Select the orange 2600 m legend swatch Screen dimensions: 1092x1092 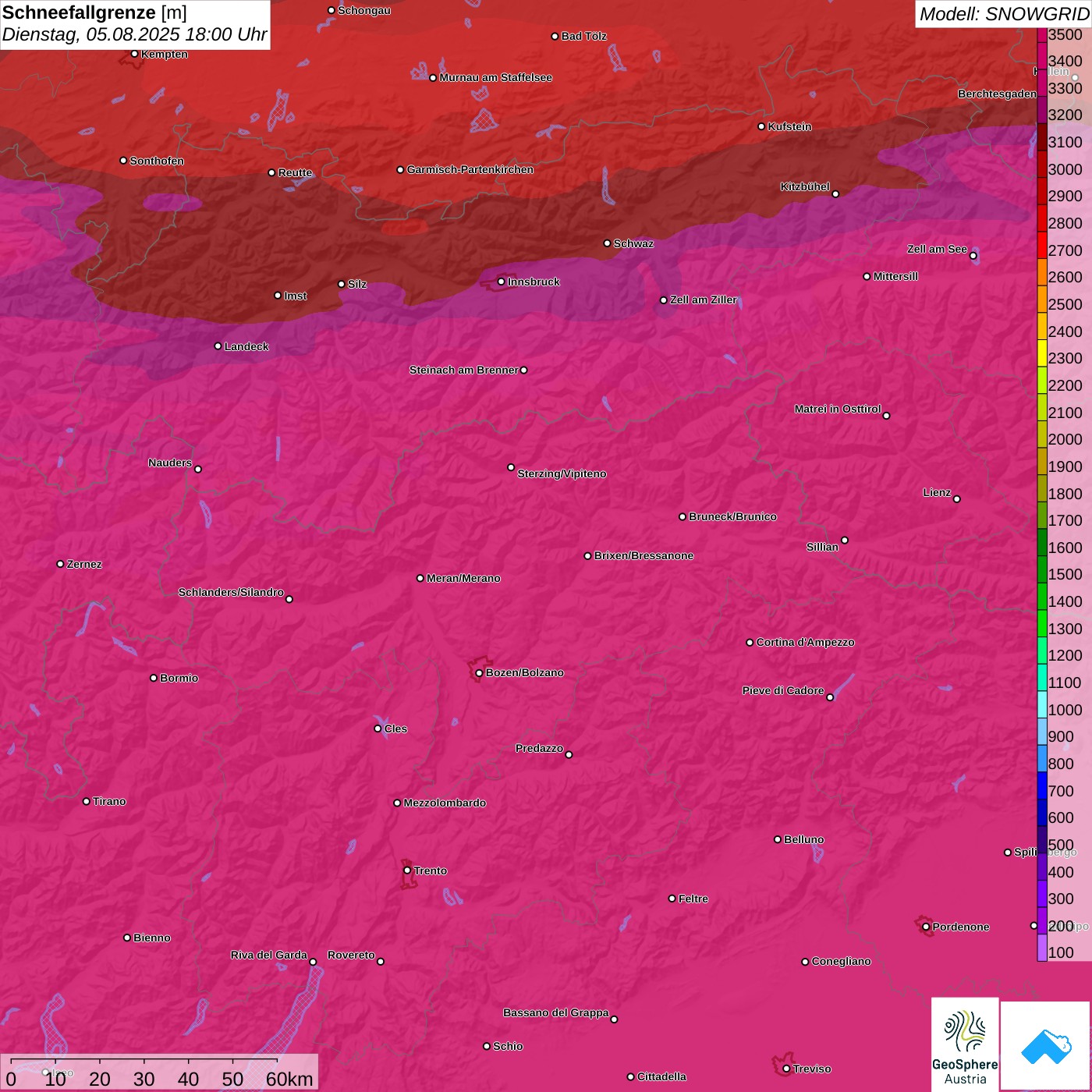click(x=1042, y=272)
